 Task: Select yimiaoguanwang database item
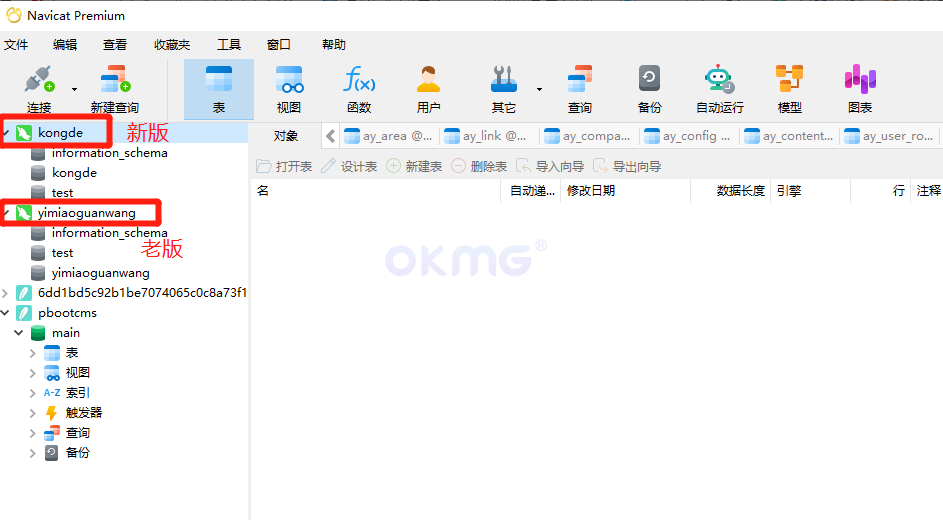(x=100, y=273)
